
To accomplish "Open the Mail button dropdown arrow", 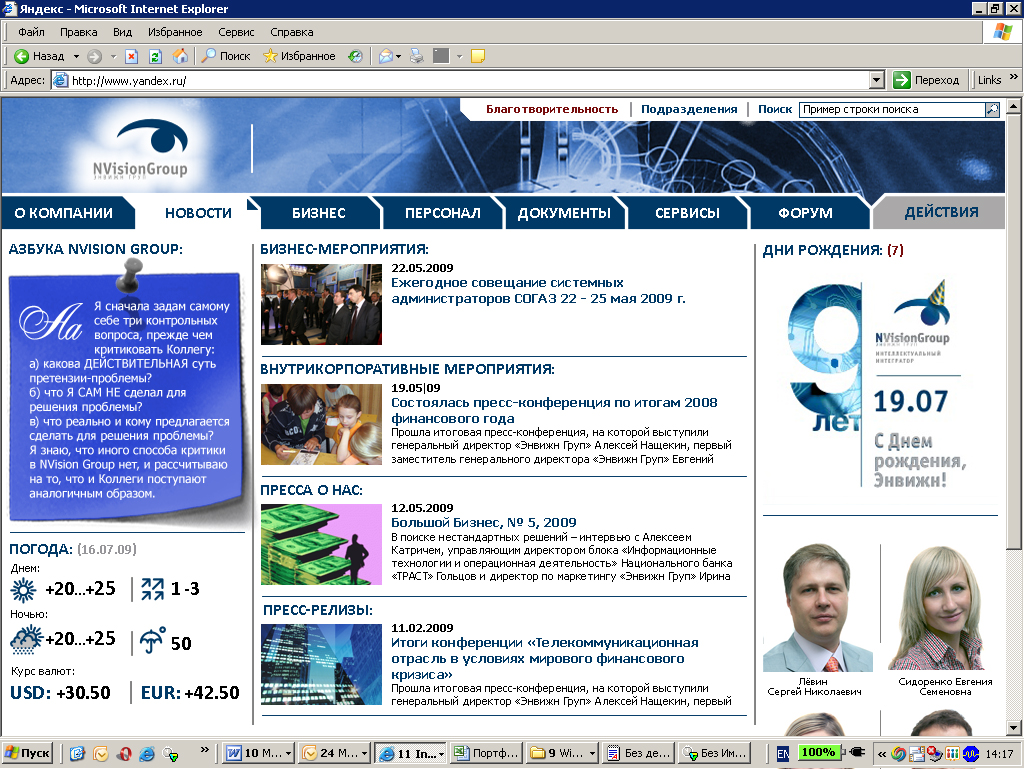I will click(x=399, y=56).
